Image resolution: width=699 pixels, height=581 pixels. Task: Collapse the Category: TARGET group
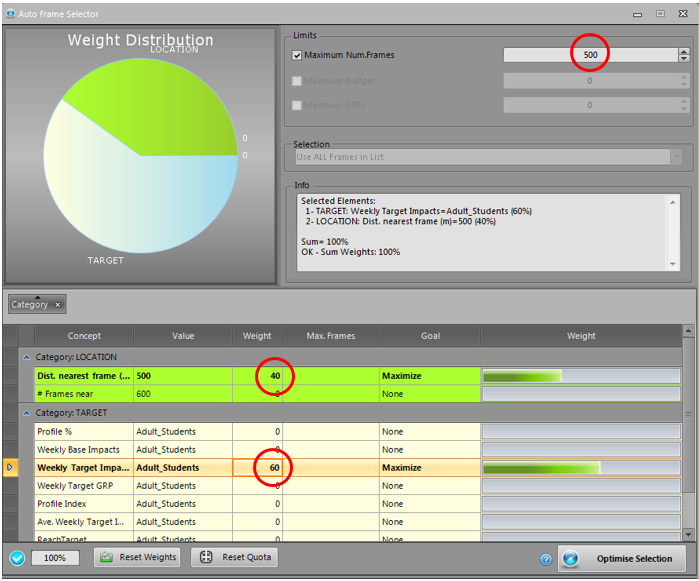tap(25, 412)
